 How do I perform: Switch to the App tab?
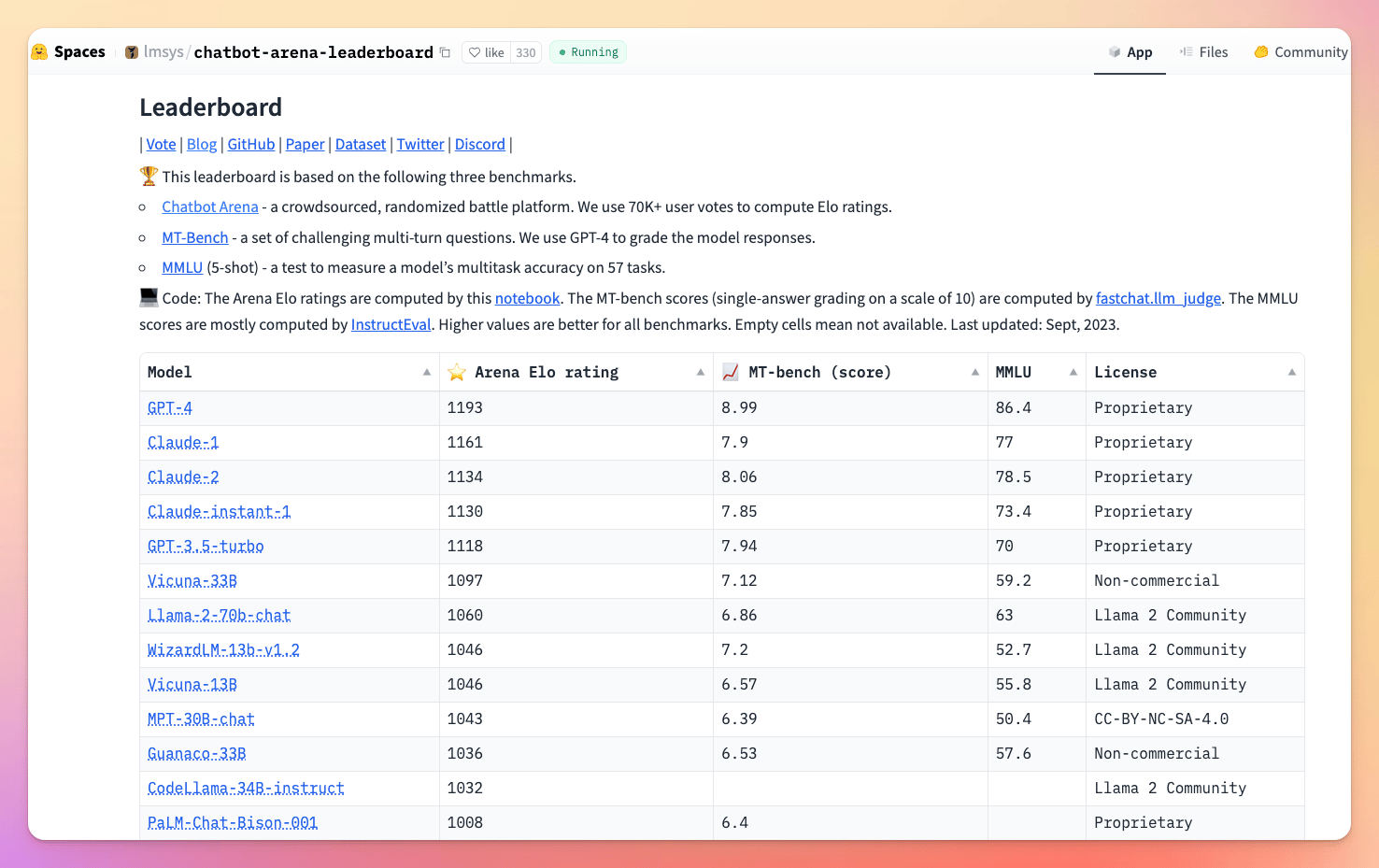coord(1130,52)
